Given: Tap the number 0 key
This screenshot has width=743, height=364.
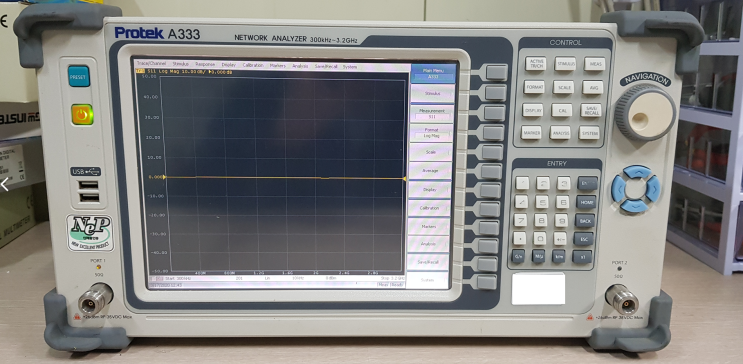Looking at the screenshot, I should click(540, 238).
